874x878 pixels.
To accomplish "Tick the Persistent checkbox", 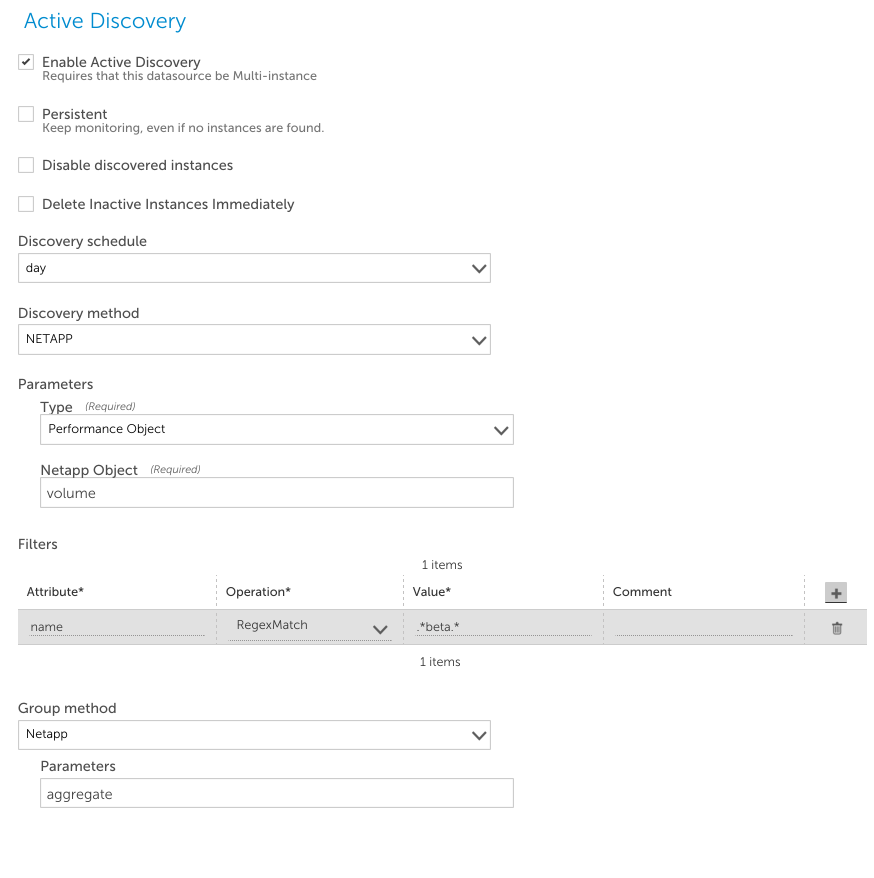I will [26, 114].
